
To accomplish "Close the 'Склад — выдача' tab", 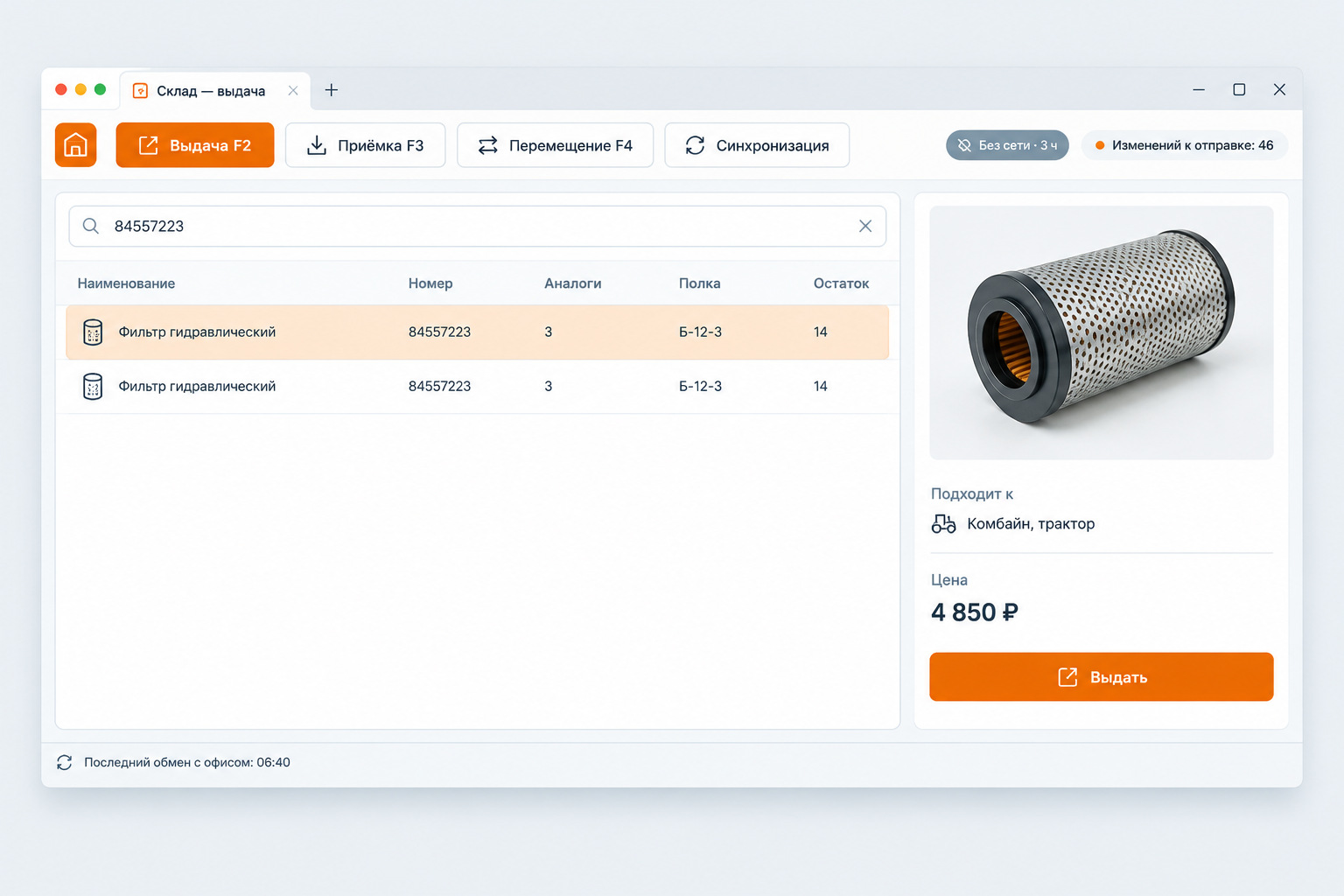I will (293, 91).
